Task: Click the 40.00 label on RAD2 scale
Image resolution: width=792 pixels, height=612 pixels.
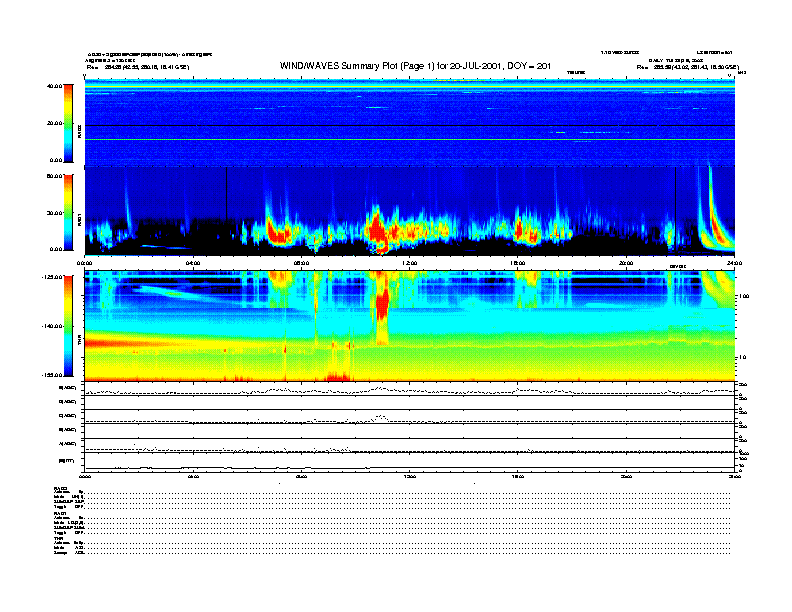Action: click(55, 86)
